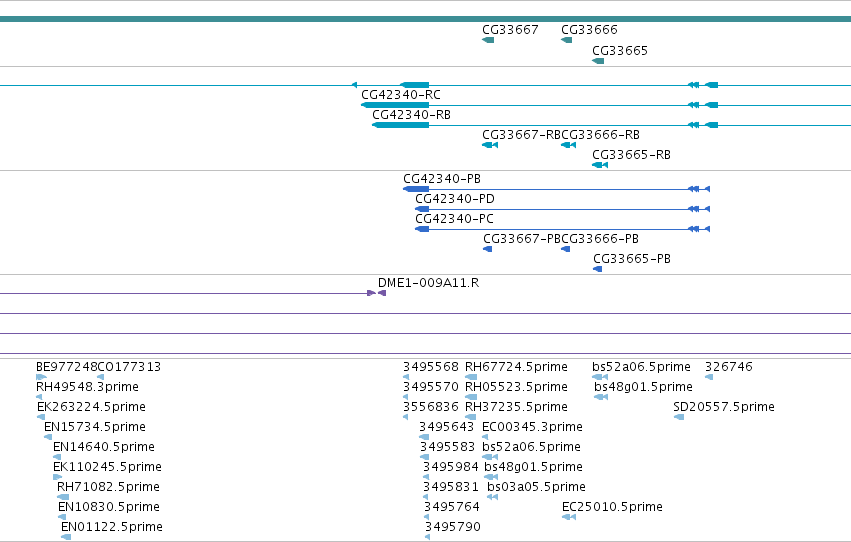This screenshot has width=851, height=542.
Task: Open the CG33665-PB protein label
Action: [x=632, y=259]
